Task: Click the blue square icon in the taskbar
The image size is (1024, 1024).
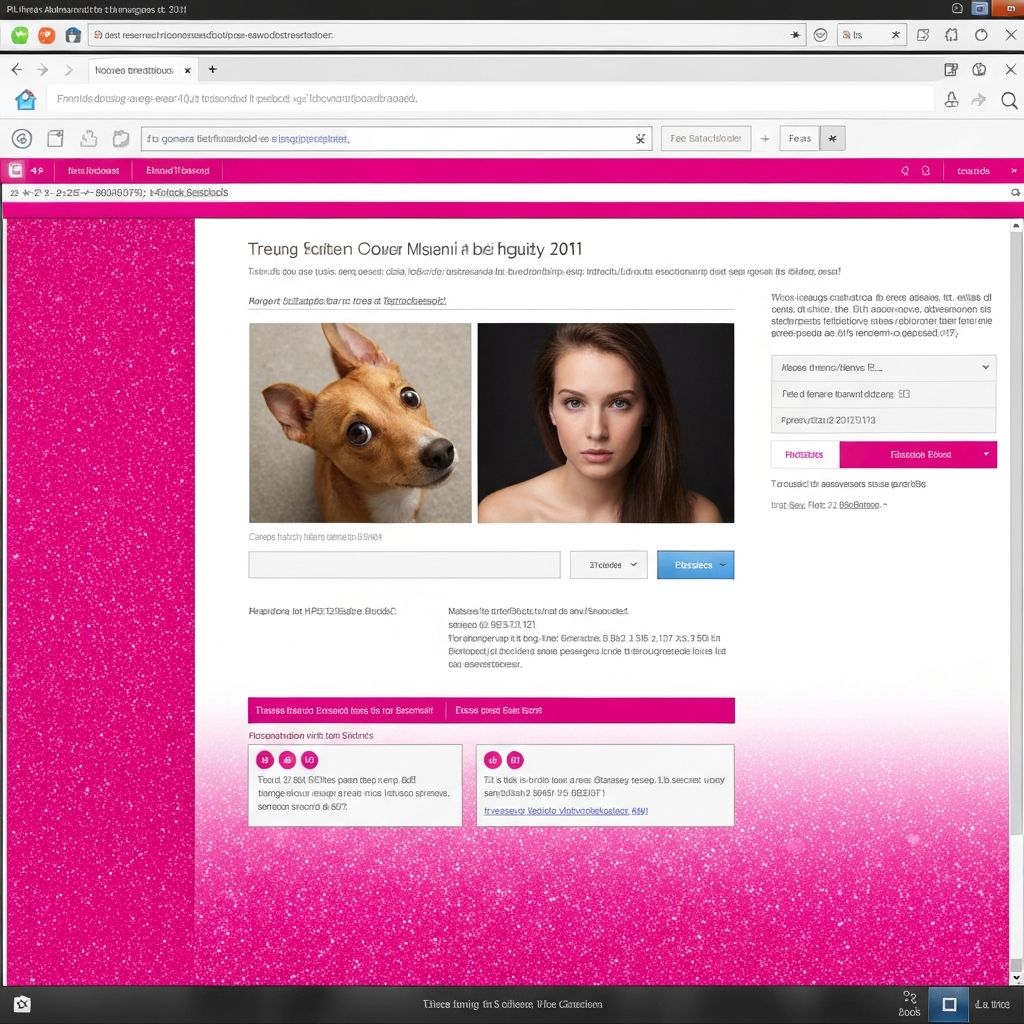Action: click(x=949, y=1004)
